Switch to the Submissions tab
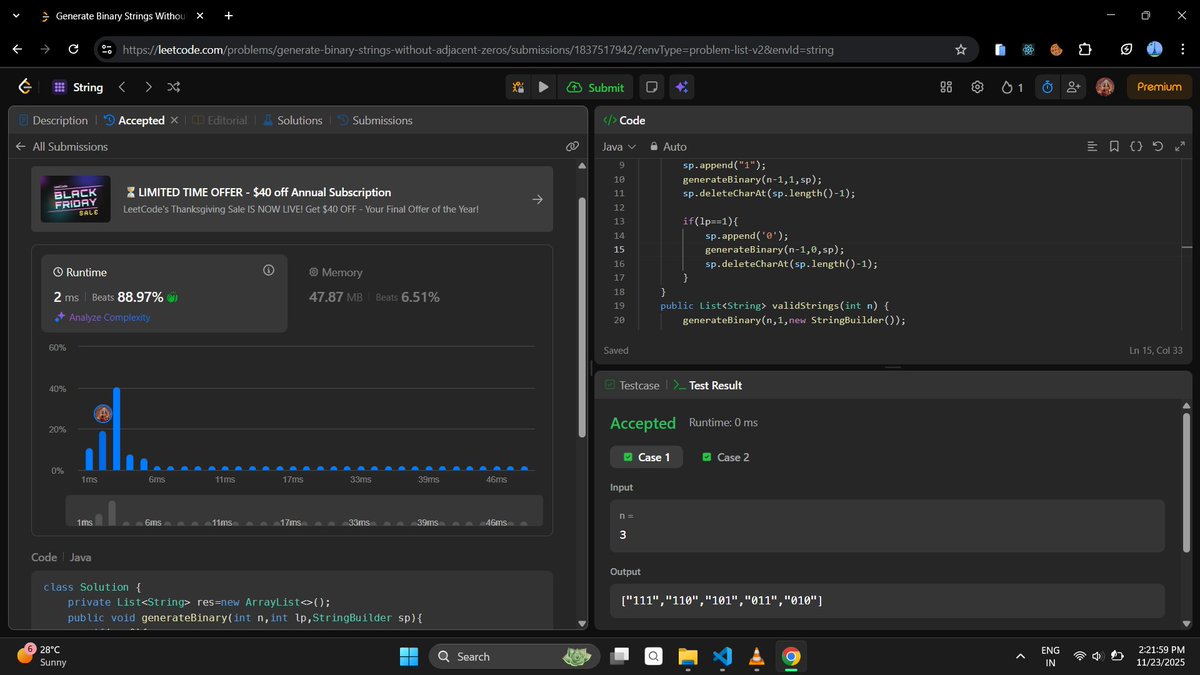 [375, 120]
